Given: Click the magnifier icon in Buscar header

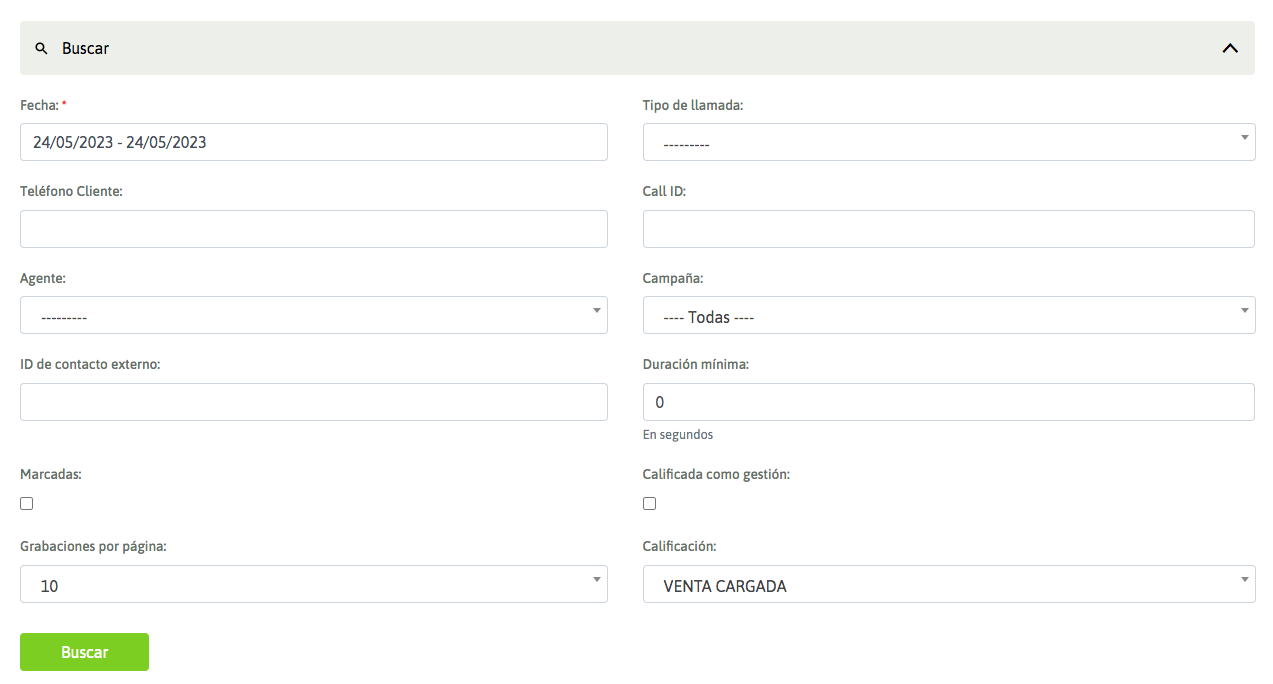Looking at the screenshot, I should [x=41, y=48].
